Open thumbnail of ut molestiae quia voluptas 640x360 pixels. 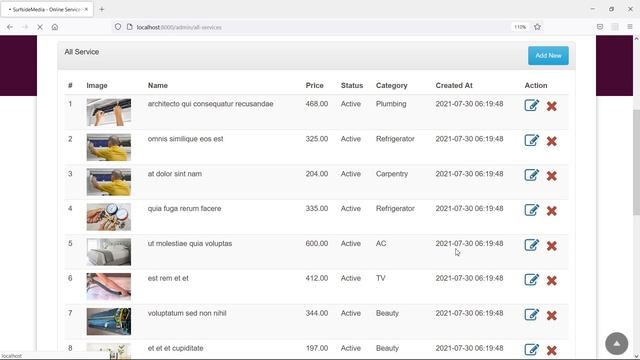click(109, 252)
